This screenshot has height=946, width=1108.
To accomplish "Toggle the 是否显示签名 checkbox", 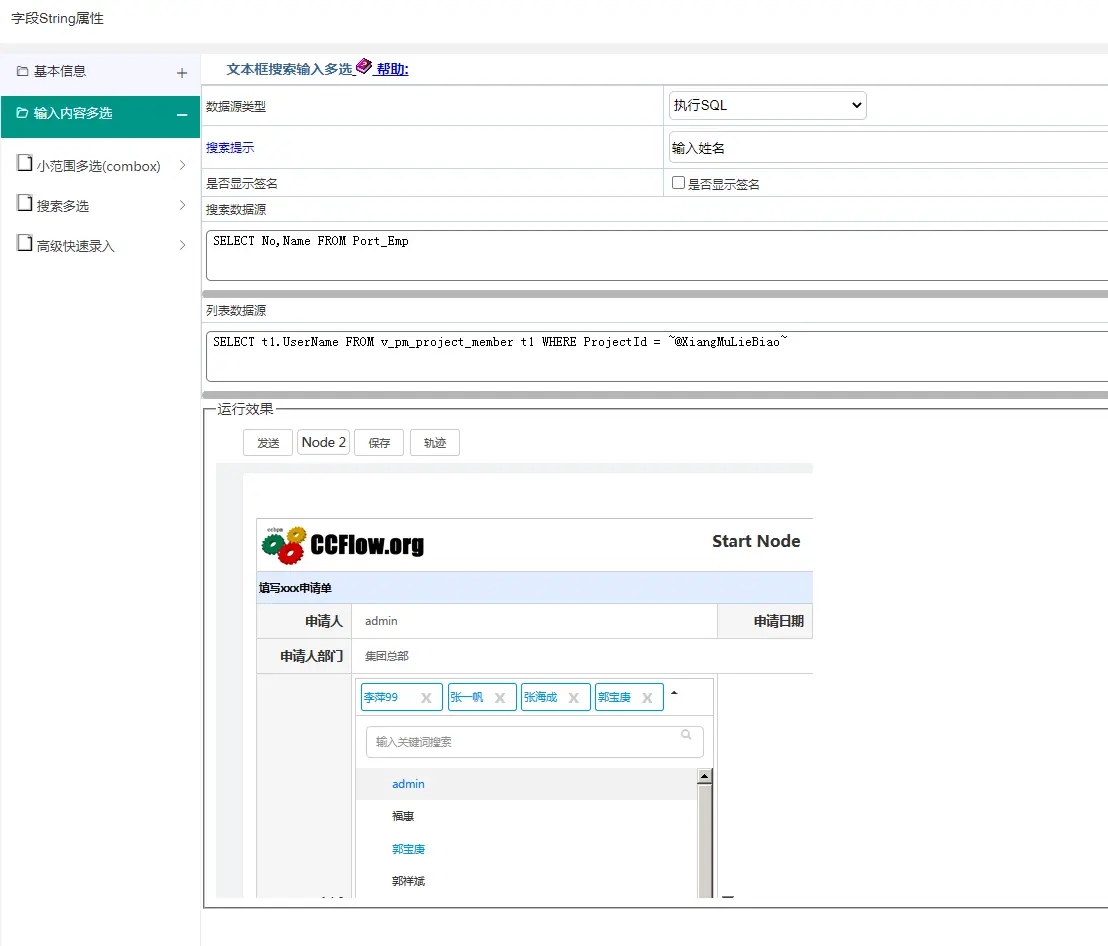I will (x=678, y=183).
